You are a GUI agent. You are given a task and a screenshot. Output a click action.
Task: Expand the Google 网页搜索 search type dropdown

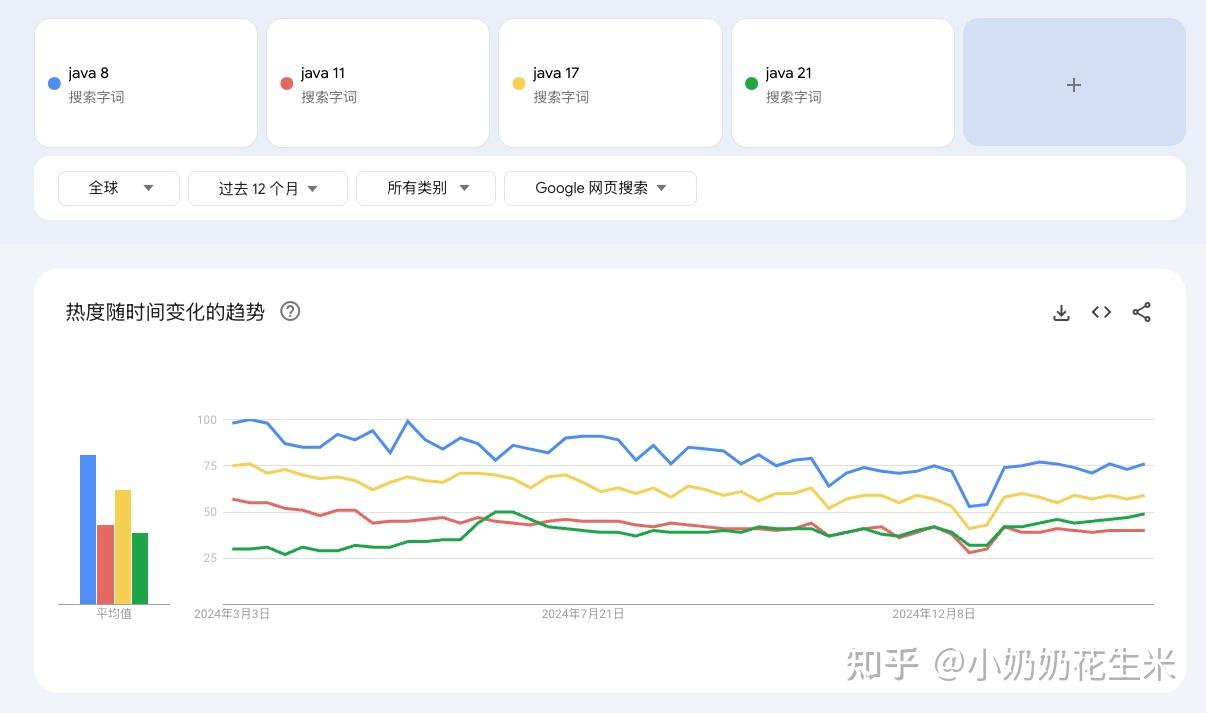tap(600, 188)
